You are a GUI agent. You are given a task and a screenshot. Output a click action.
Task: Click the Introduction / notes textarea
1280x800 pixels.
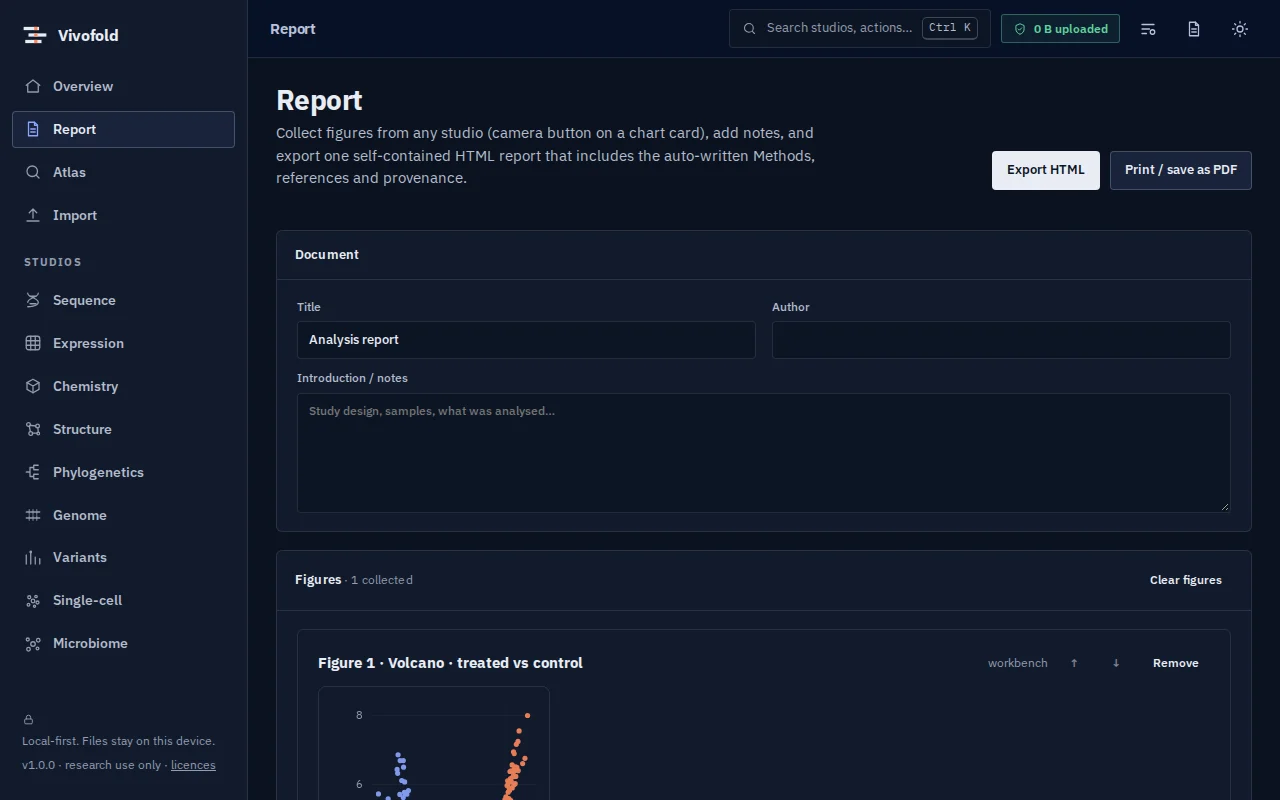coord(764,453)
